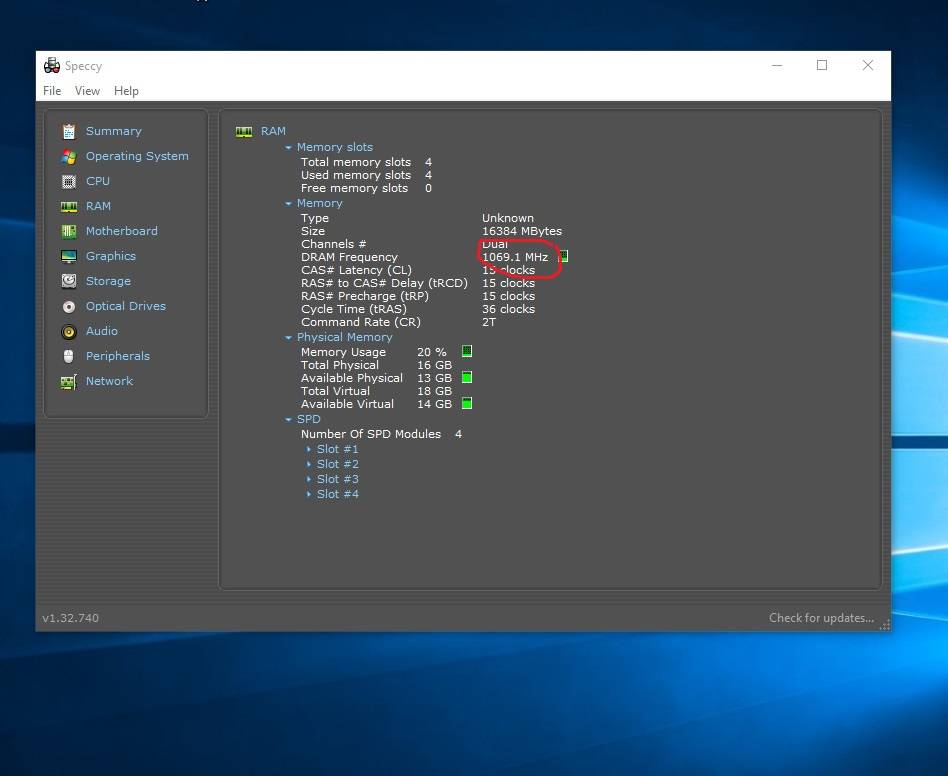Open the Help menu
948x776 pixels.
click(x=126, y=91)
